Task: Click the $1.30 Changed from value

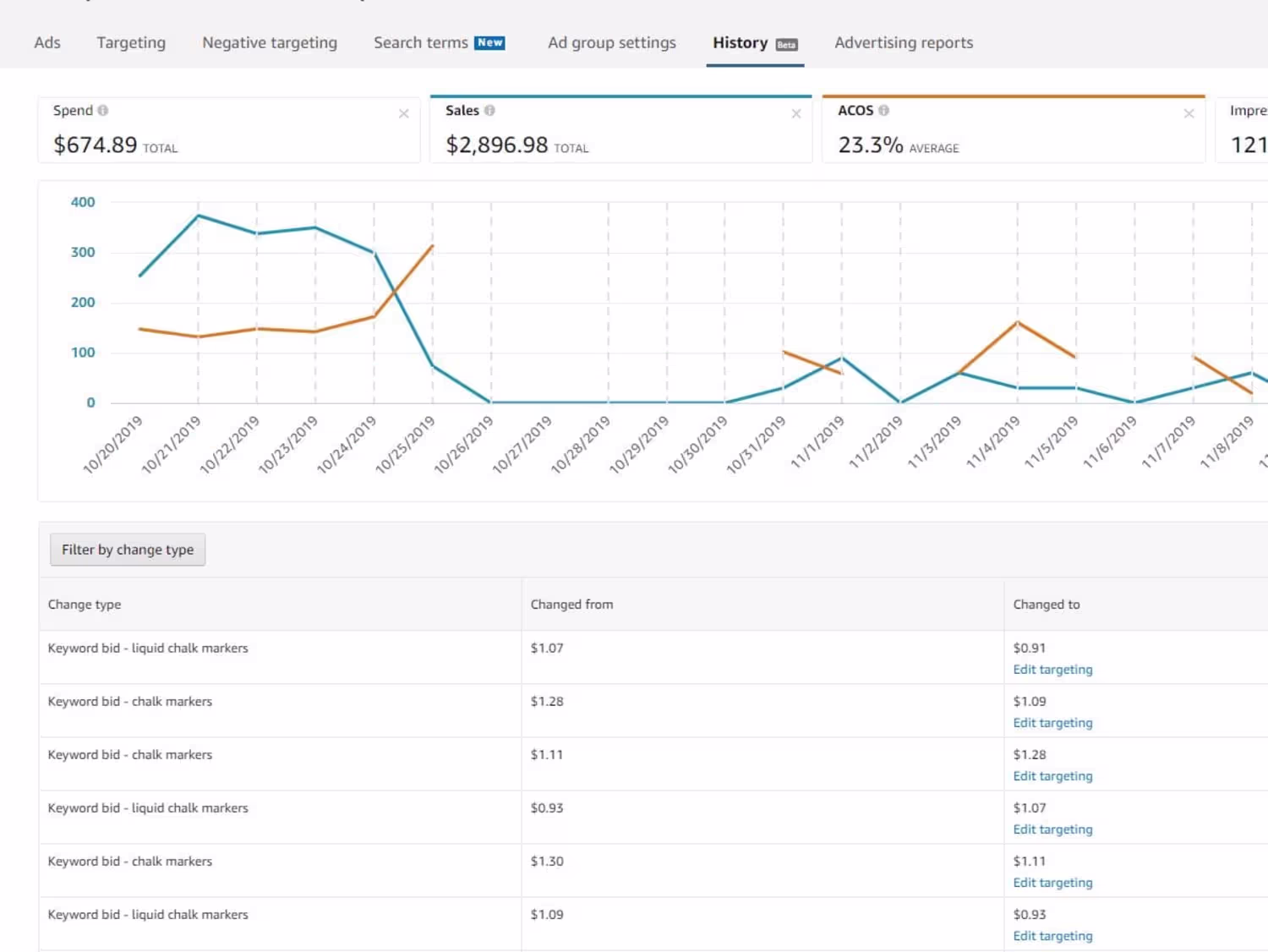Action: tap(547, 862)
